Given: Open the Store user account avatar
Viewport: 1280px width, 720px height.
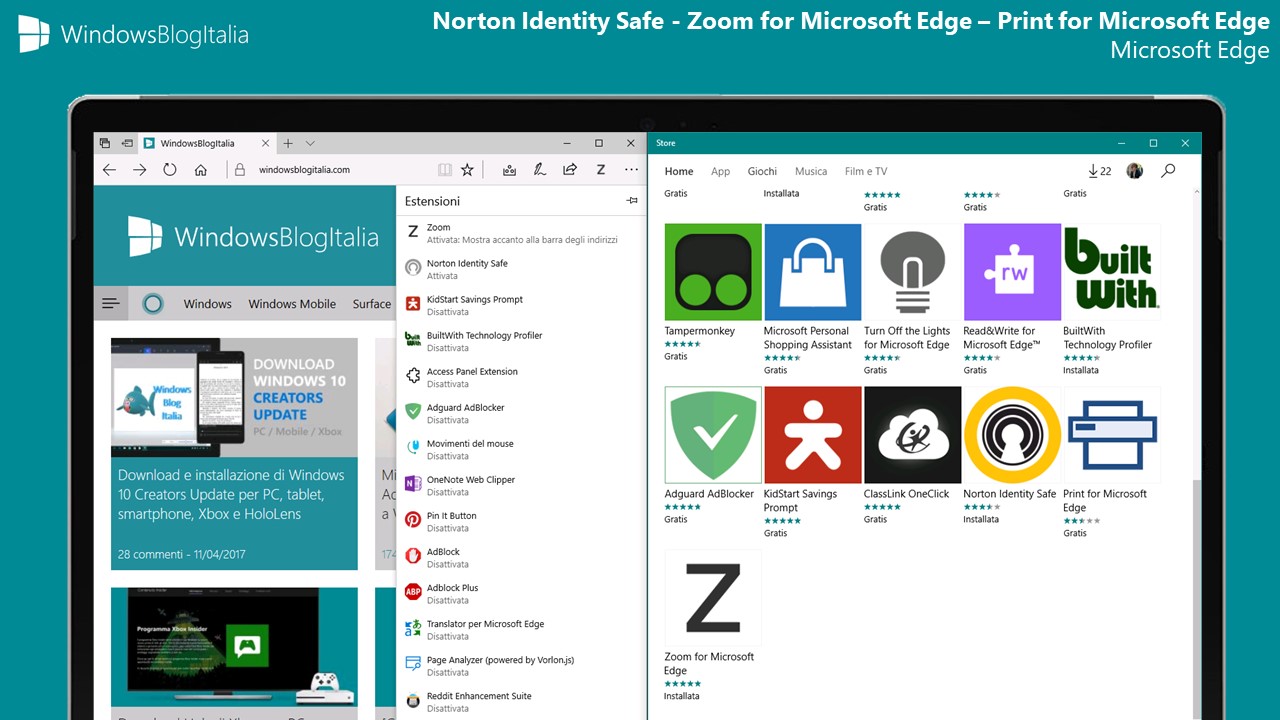Looking at the screenshot, I should 1134,171.
